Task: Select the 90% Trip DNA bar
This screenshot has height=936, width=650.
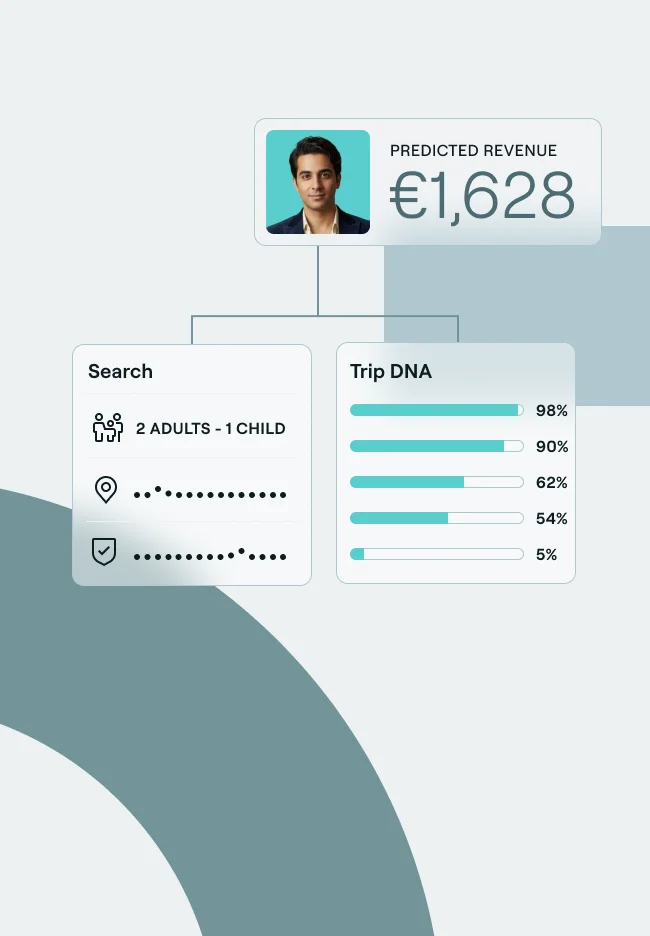Action: coord(437,446)
